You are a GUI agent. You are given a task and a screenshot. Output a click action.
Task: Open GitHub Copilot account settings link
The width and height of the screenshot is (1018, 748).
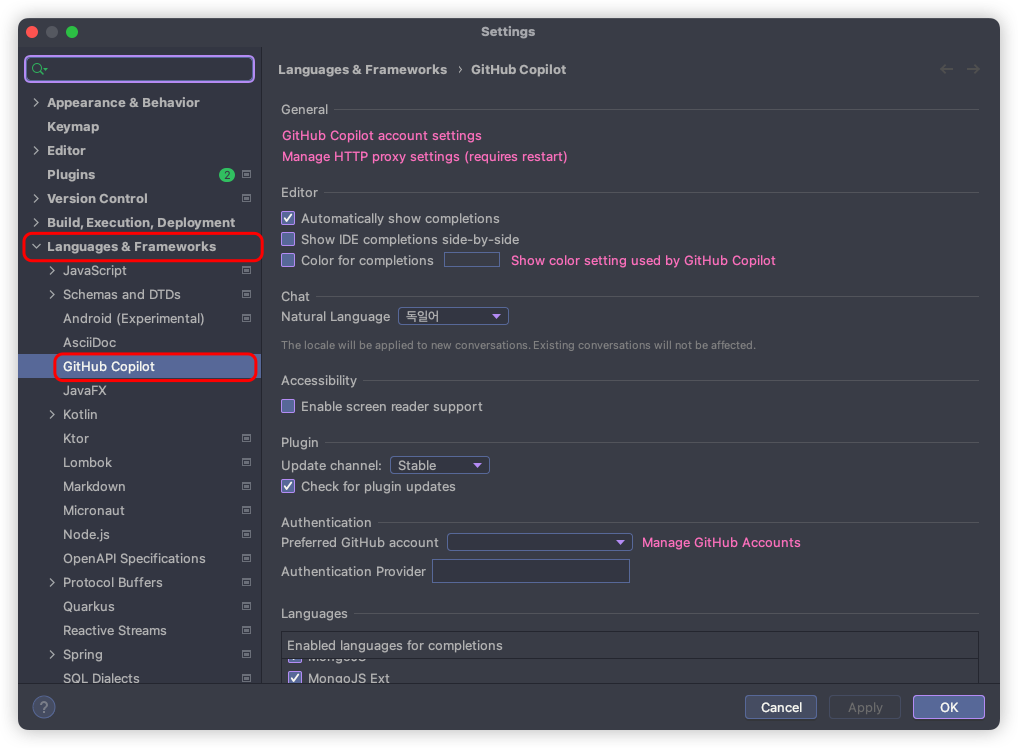tap(382, 135)
